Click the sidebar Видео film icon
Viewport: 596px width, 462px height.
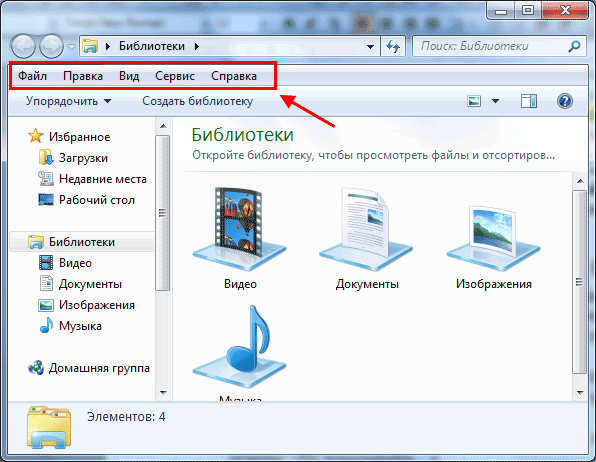[46, 263]
